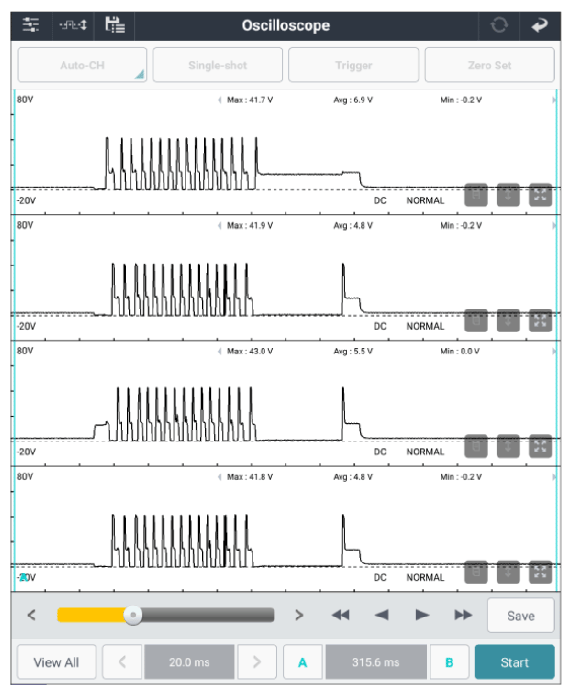Screen dimensions: 571x694
Task: Click right arrow after Min in channel 2
Action: point(553,226)
